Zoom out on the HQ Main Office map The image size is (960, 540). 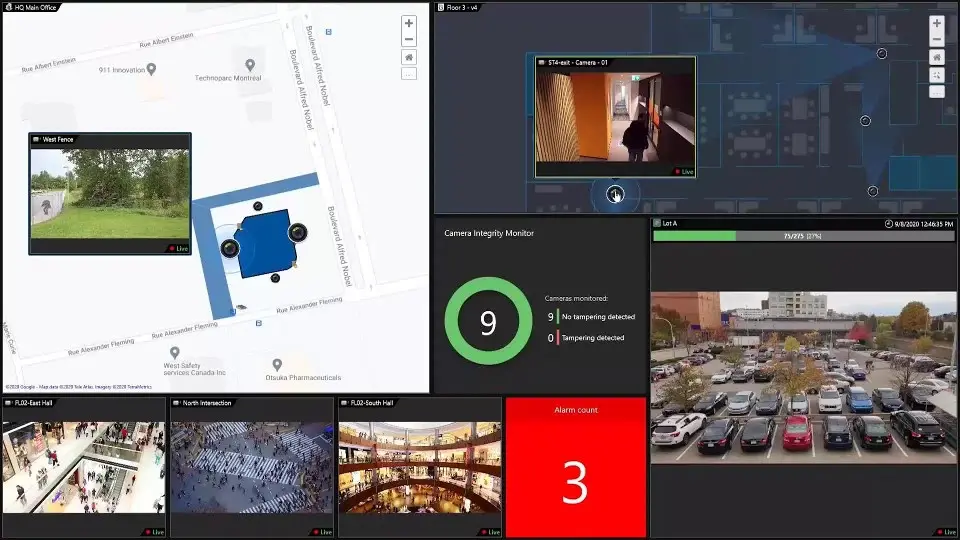pos(409,40)
